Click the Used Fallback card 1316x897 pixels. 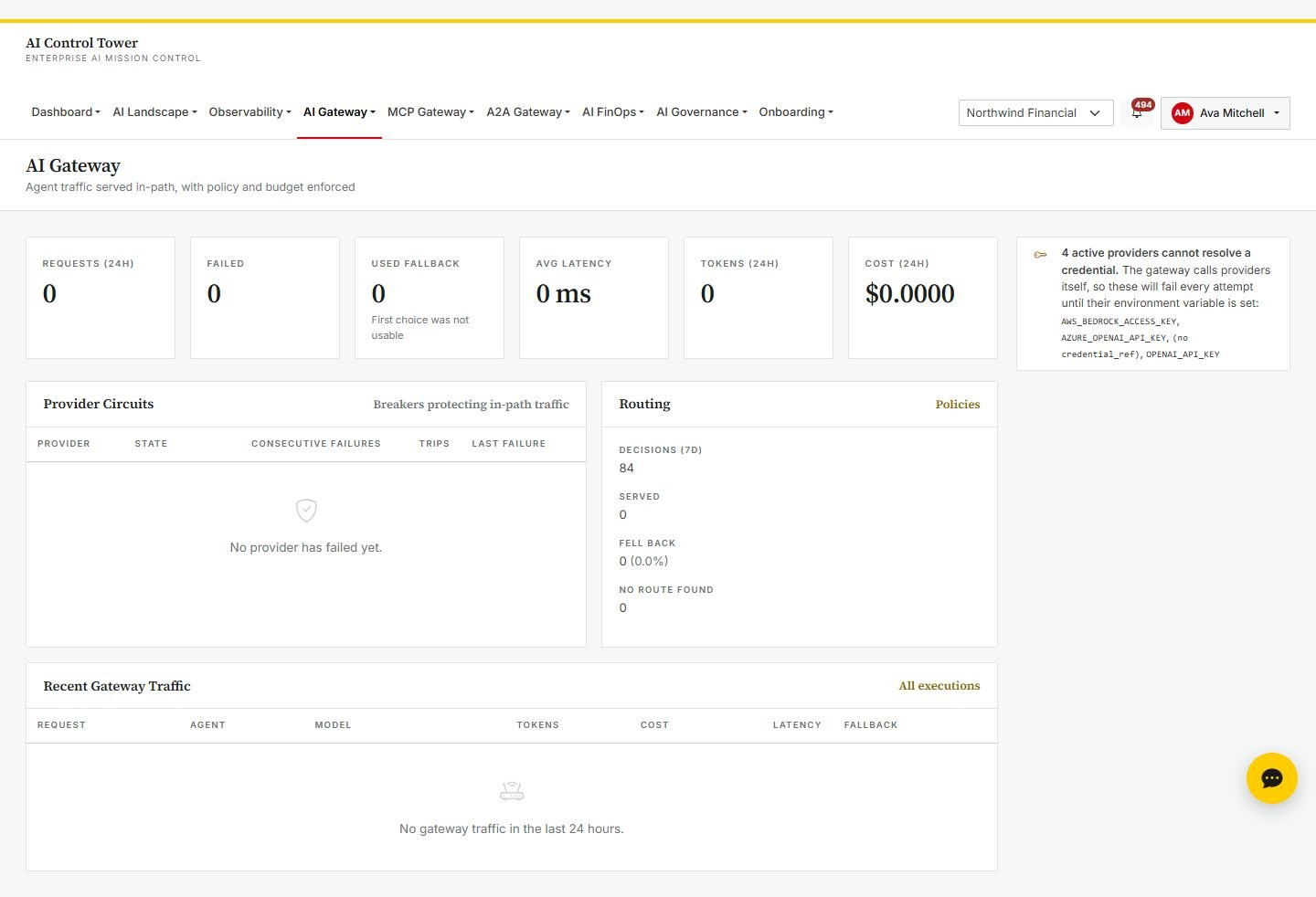click(430, 298)
